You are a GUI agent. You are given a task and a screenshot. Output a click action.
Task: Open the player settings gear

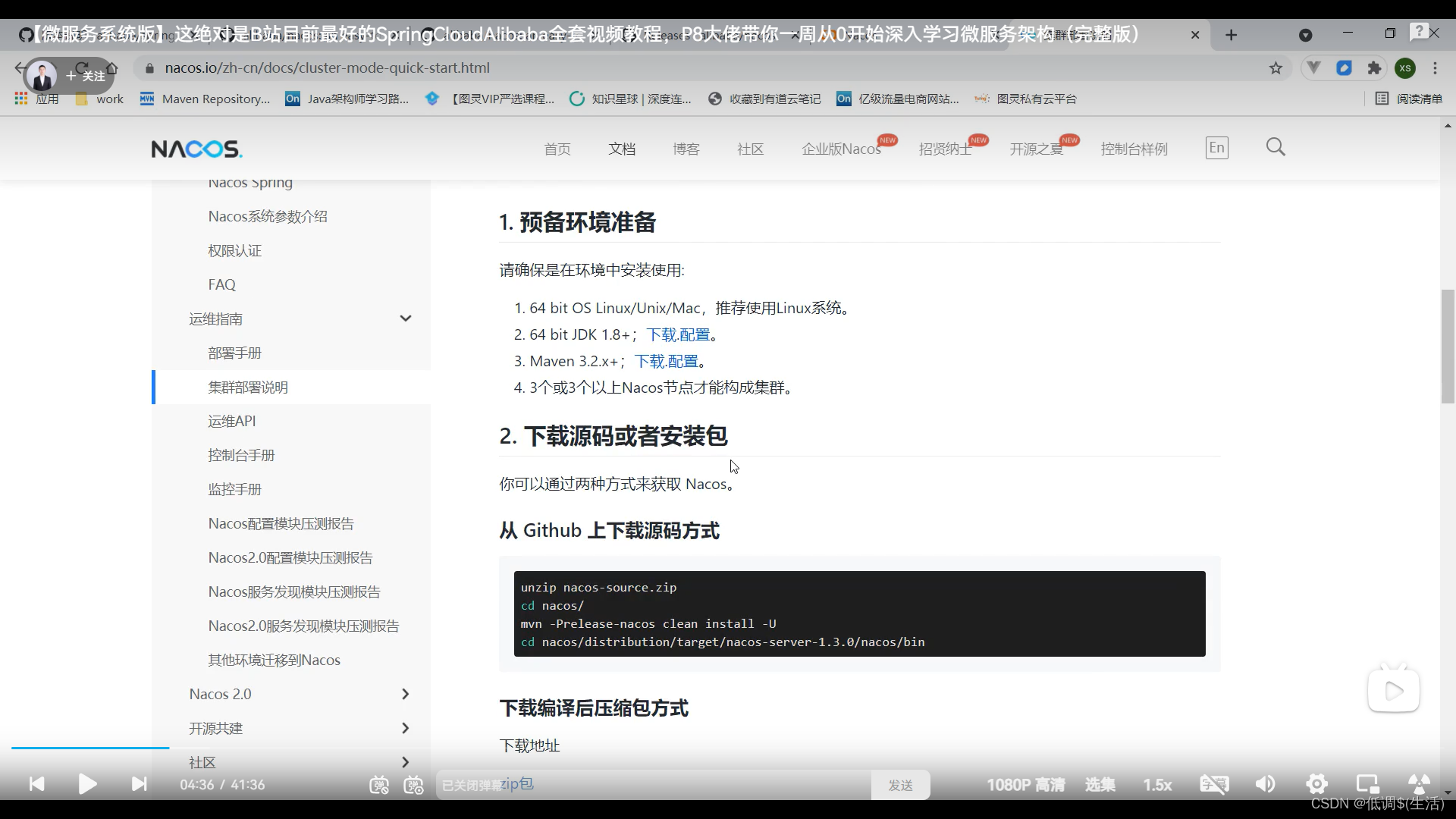[x=1316, y=784]
